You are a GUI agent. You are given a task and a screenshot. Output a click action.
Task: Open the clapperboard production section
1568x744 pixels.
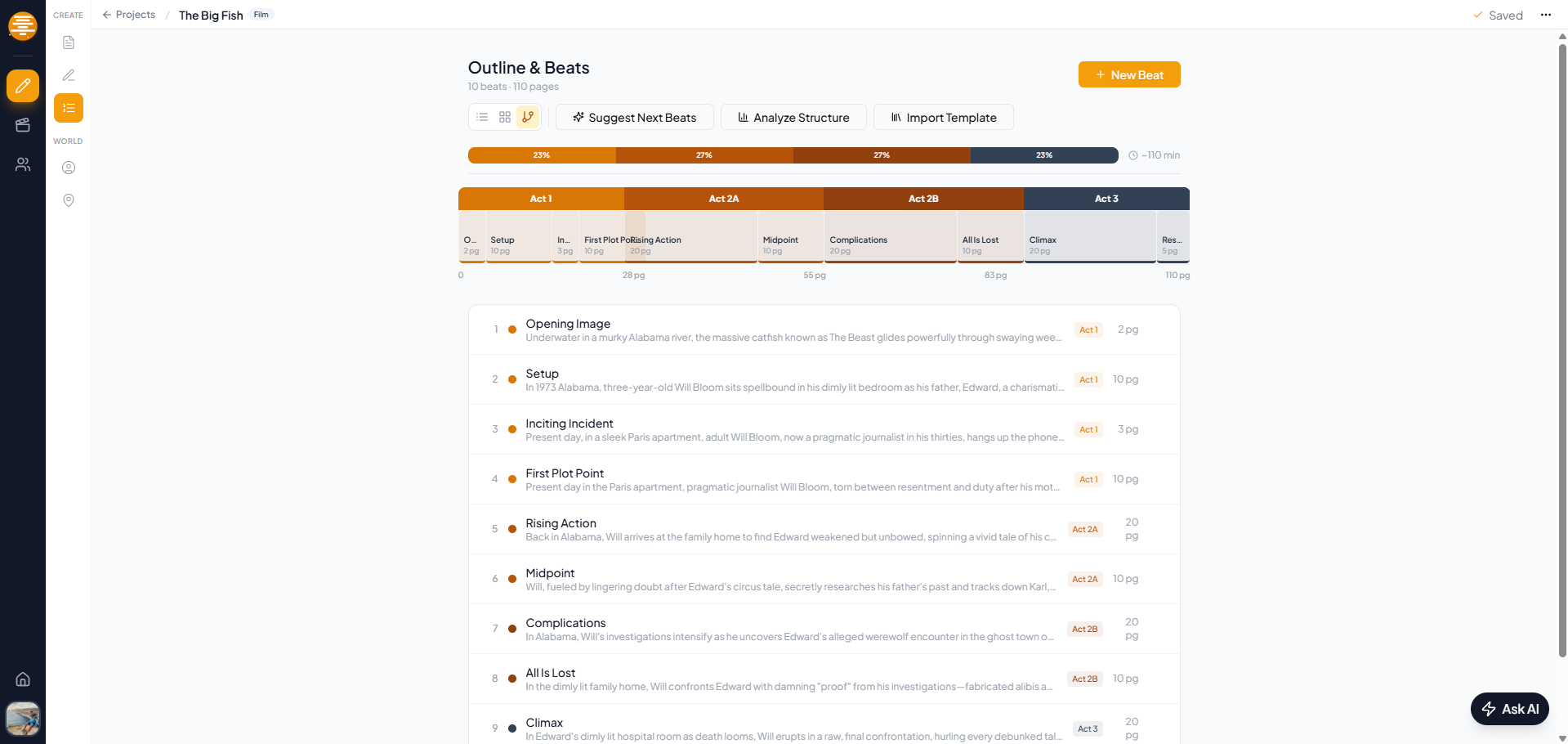tap(23, 125)
